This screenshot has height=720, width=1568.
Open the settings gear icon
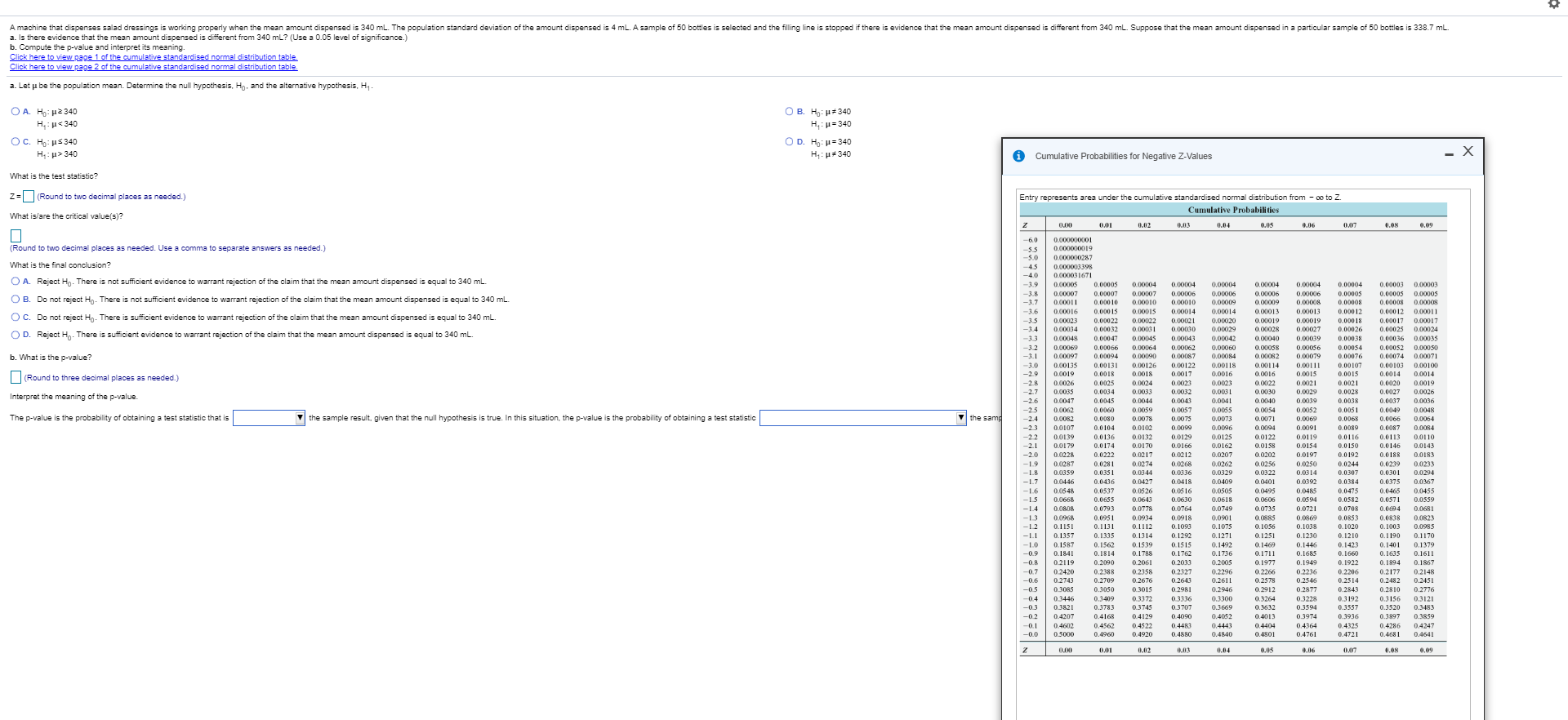click(x=1552, y=4)
